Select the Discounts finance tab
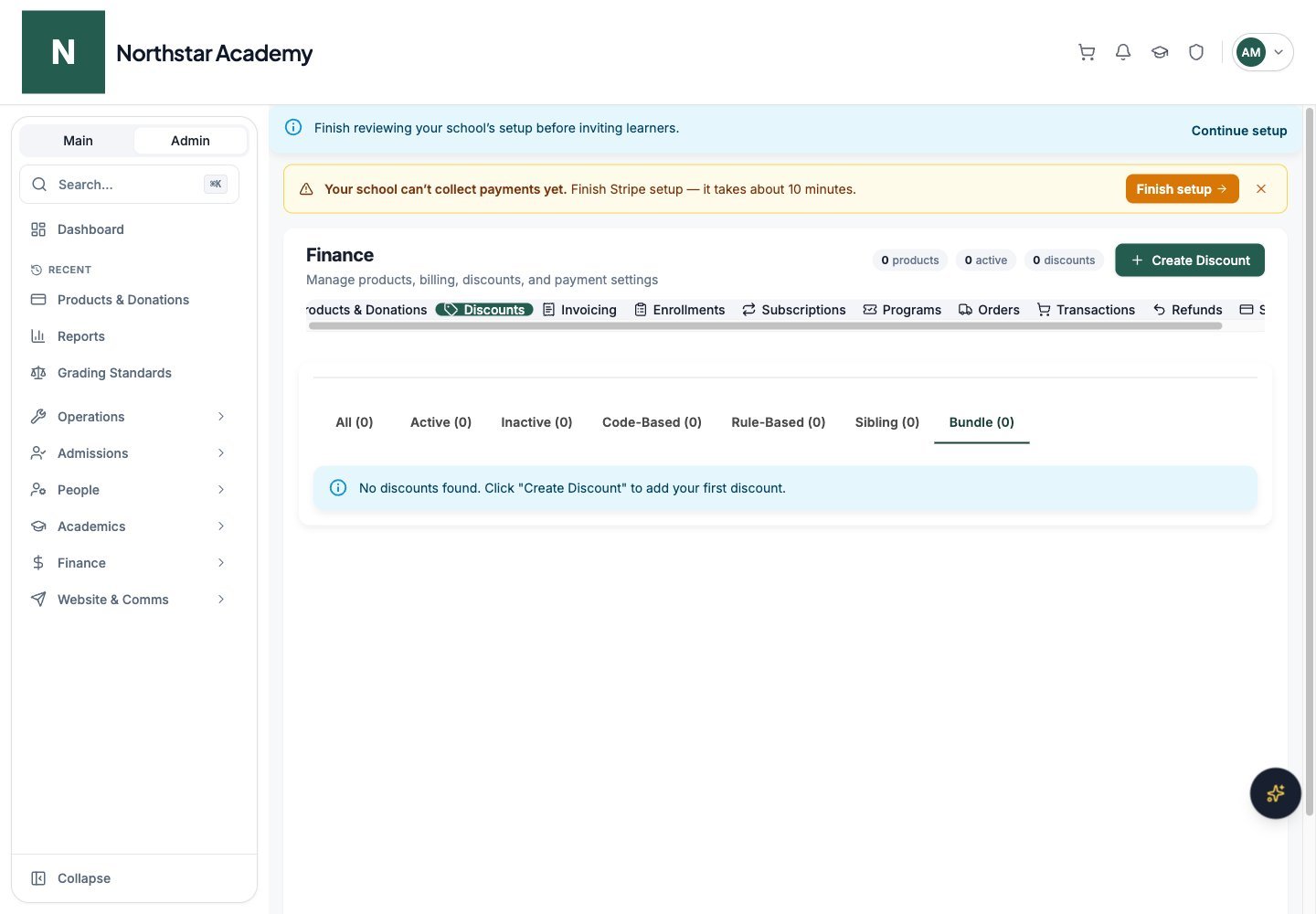This screenshot has height=914, width=1316. 484,310
